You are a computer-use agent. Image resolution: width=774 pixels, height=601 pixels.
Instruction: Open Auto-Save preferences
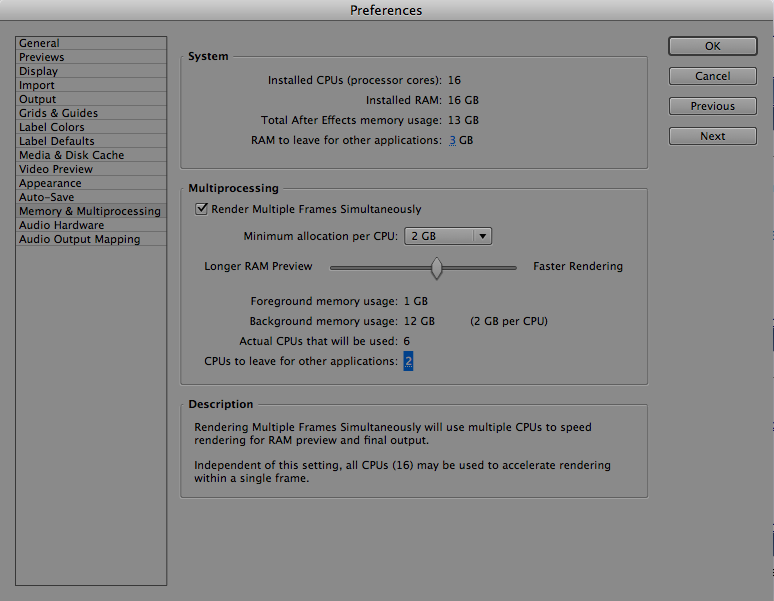point(47,198)
